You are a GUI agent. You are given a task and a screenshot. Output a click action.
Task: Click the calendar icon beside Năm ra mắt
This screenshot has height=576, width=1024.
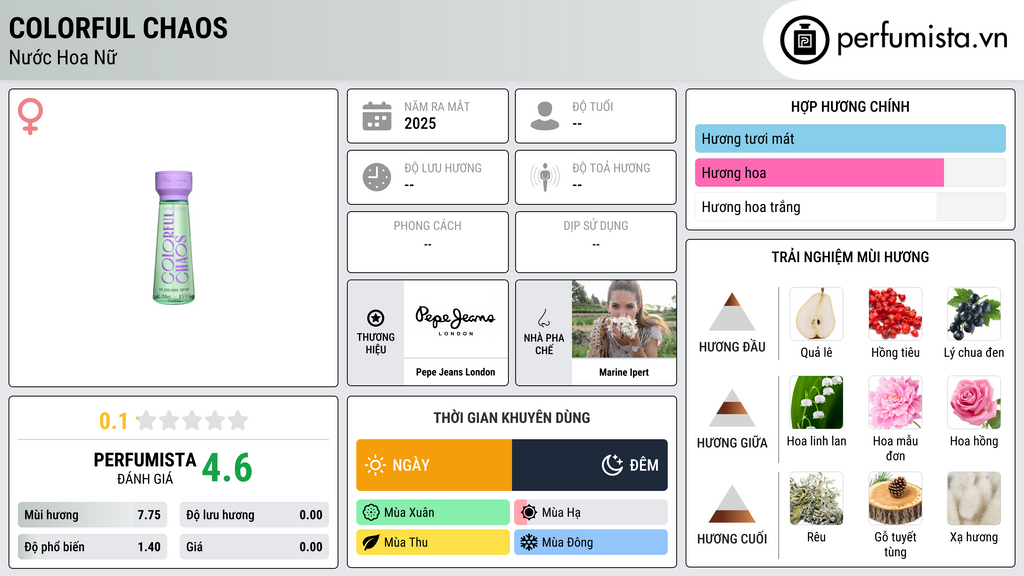click(x=377, y=116)
